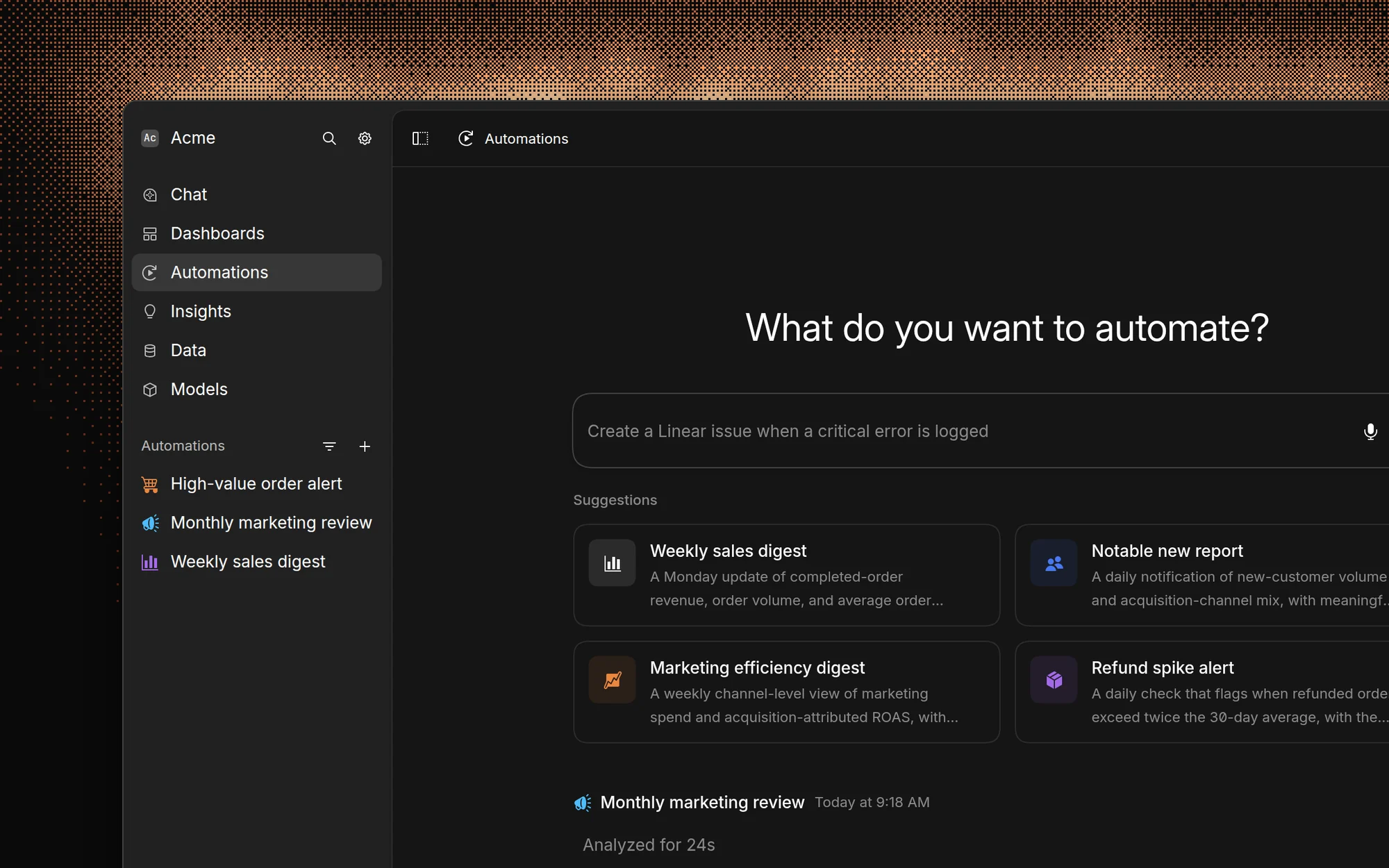The width and height of the screenshot is (1389, 868).
Task: Click the Data database icon
Action: pyautogui.click(x=150, y=351)
